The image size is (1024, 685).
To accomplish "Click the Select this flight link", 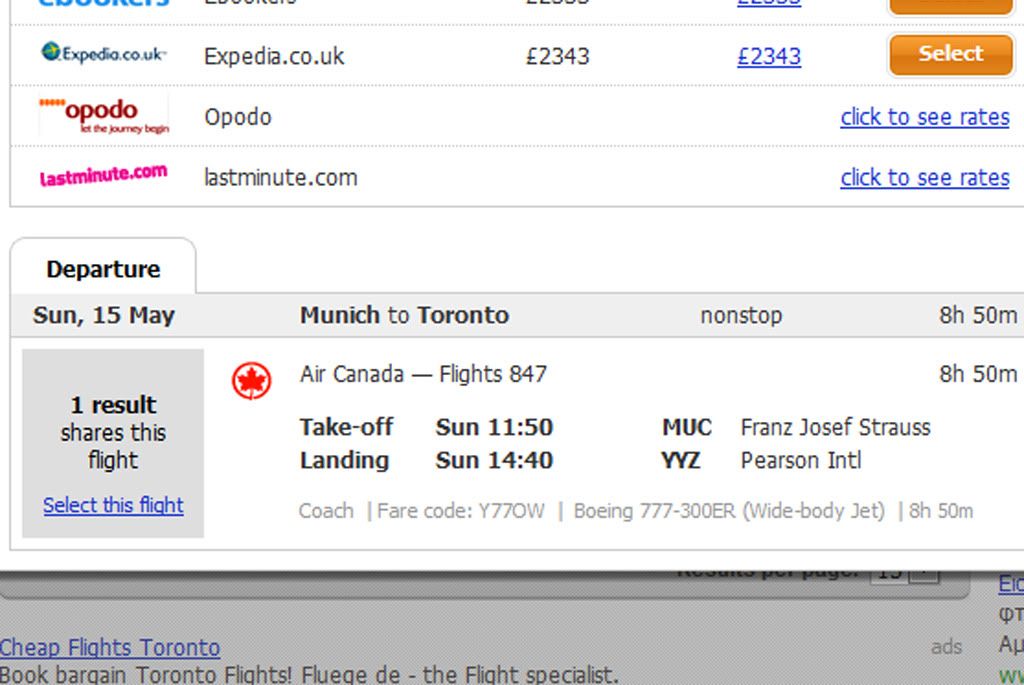I will pos(113,505).
